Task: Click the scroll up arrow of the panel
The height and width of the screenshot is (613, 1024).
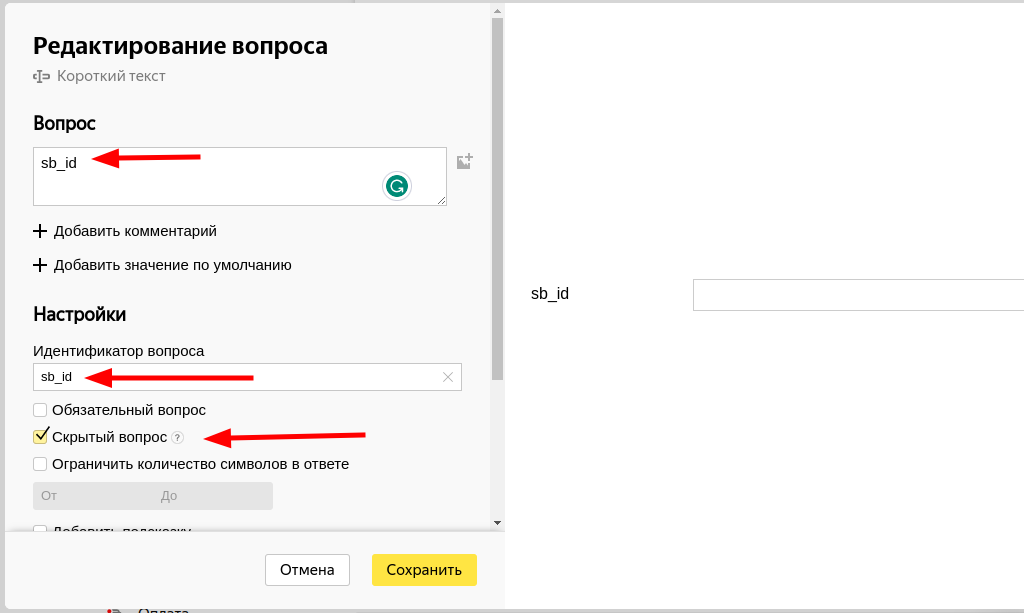Action: pos(497,10)
